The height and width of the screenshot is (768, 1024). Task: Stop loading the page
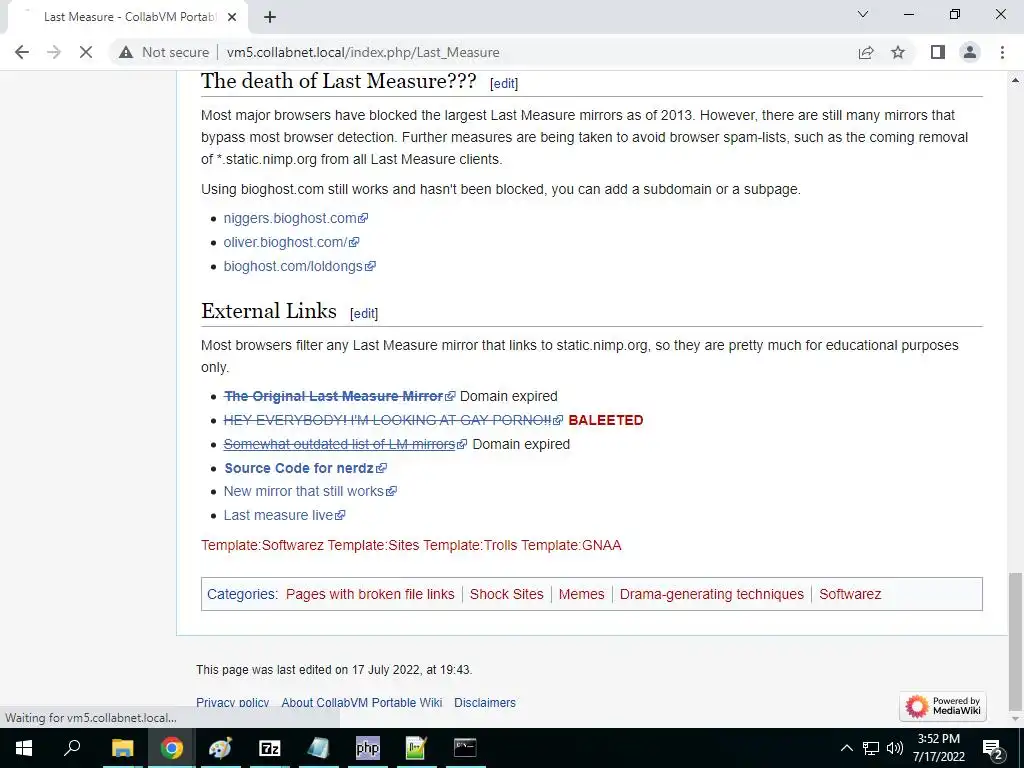pyautogui.click(x=86, y=52)
